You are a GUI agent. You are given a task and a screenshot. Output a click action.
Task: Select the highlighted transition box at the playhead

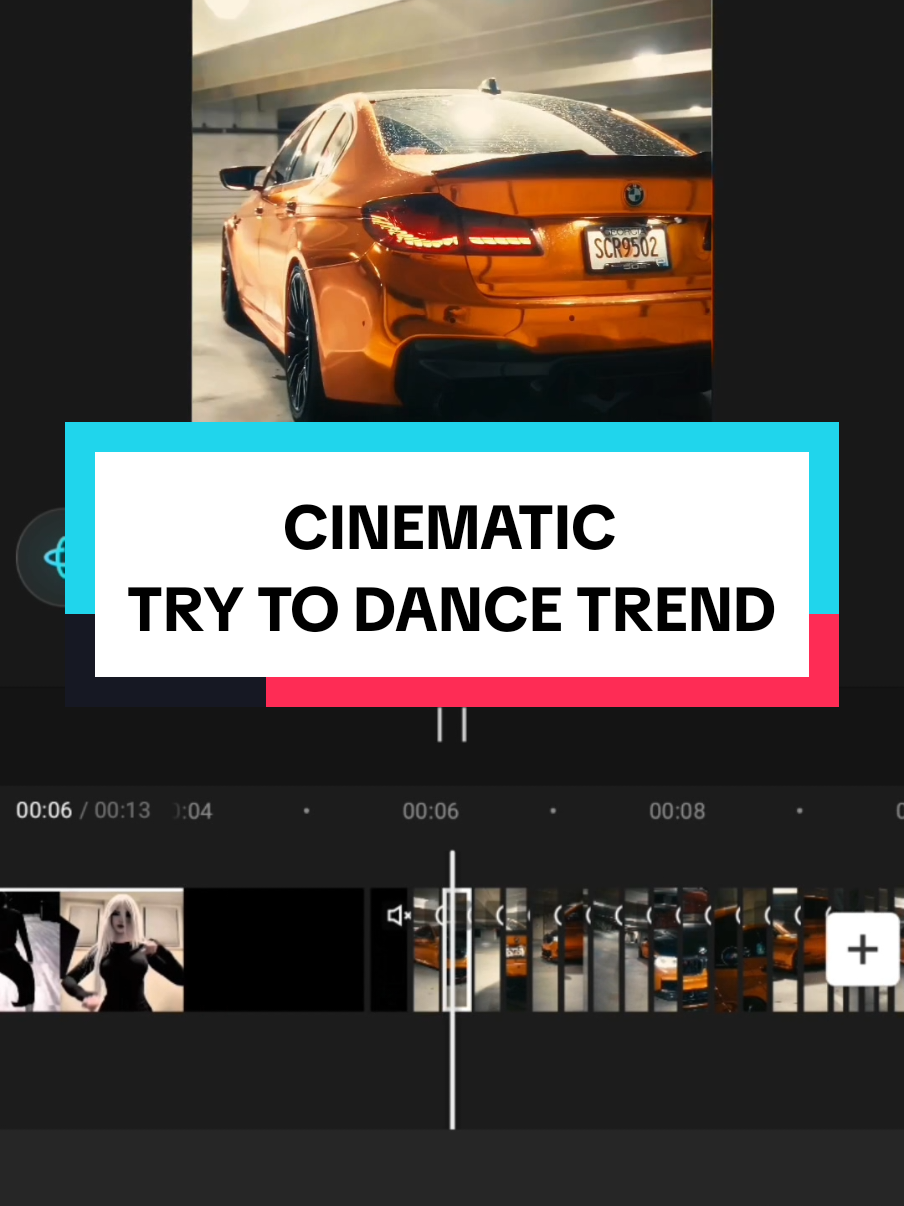(457, 949)
